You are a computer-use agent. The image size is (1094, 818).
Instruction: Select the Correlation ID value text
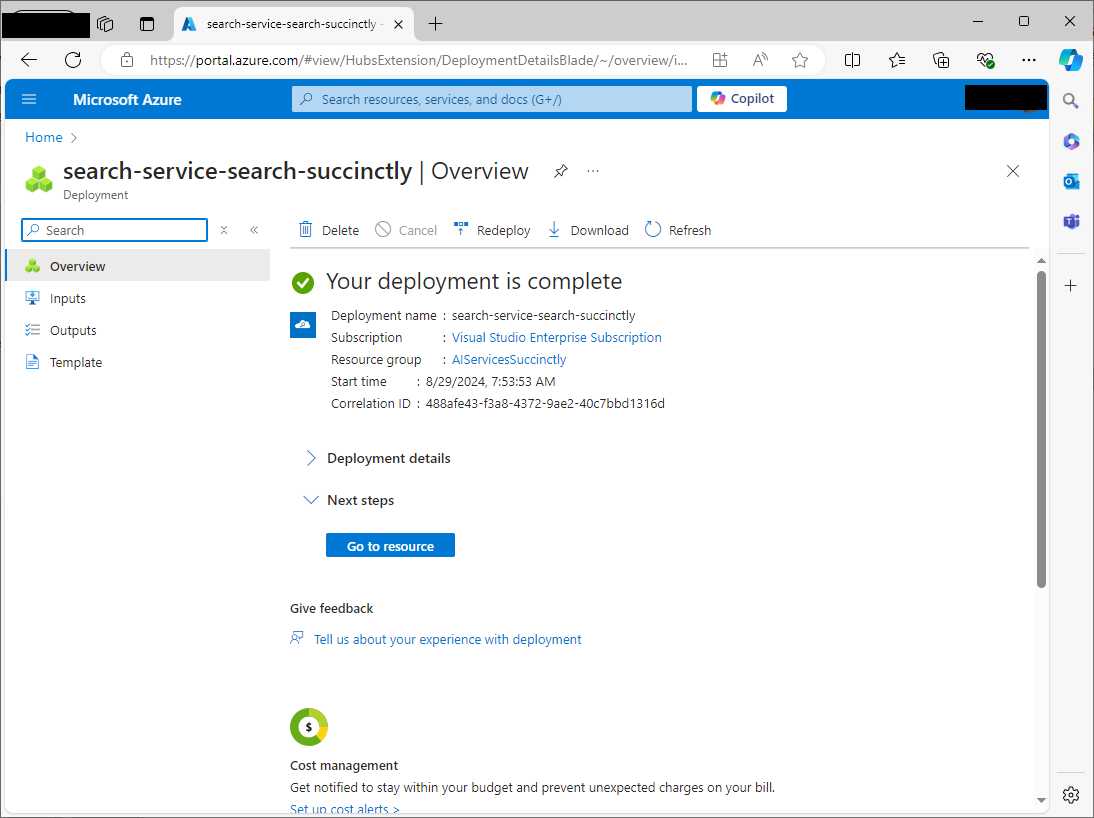545,403
